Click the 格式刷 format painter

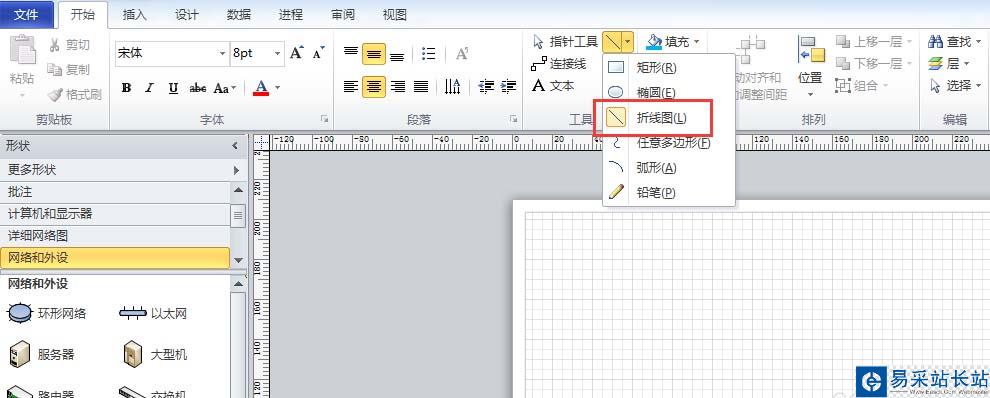click(x=75, y=95)
